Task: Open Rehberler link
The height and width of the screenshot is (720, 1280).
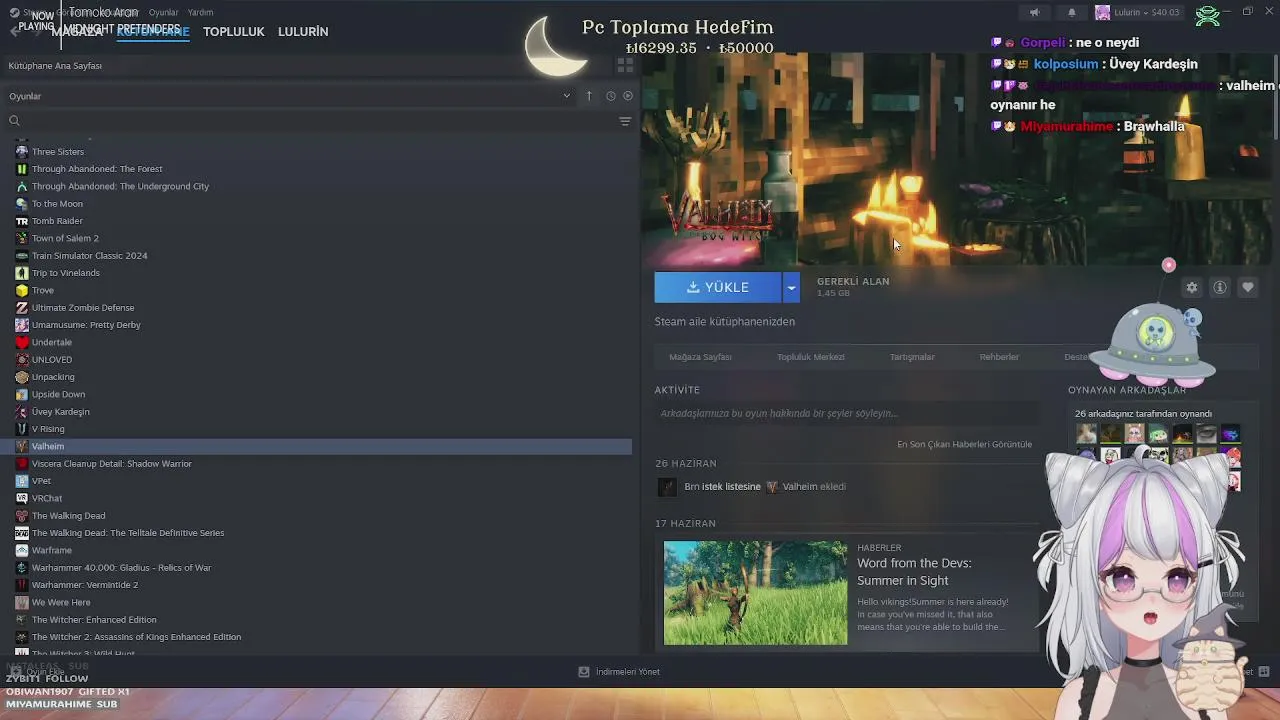Action: [999, 357]
